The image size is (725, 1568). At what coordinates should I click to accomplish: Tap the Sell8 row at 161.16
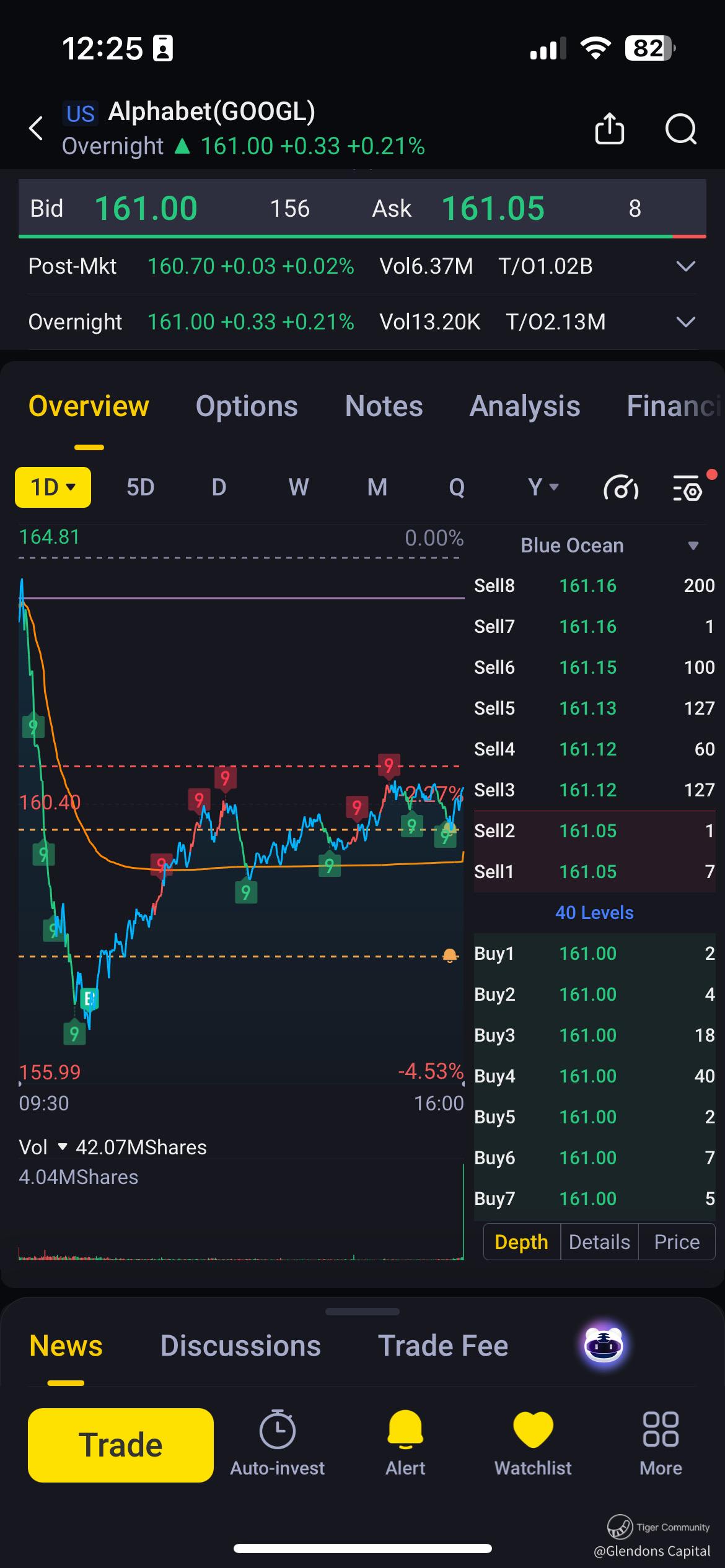pyautogui.click(x=594, y=585)
